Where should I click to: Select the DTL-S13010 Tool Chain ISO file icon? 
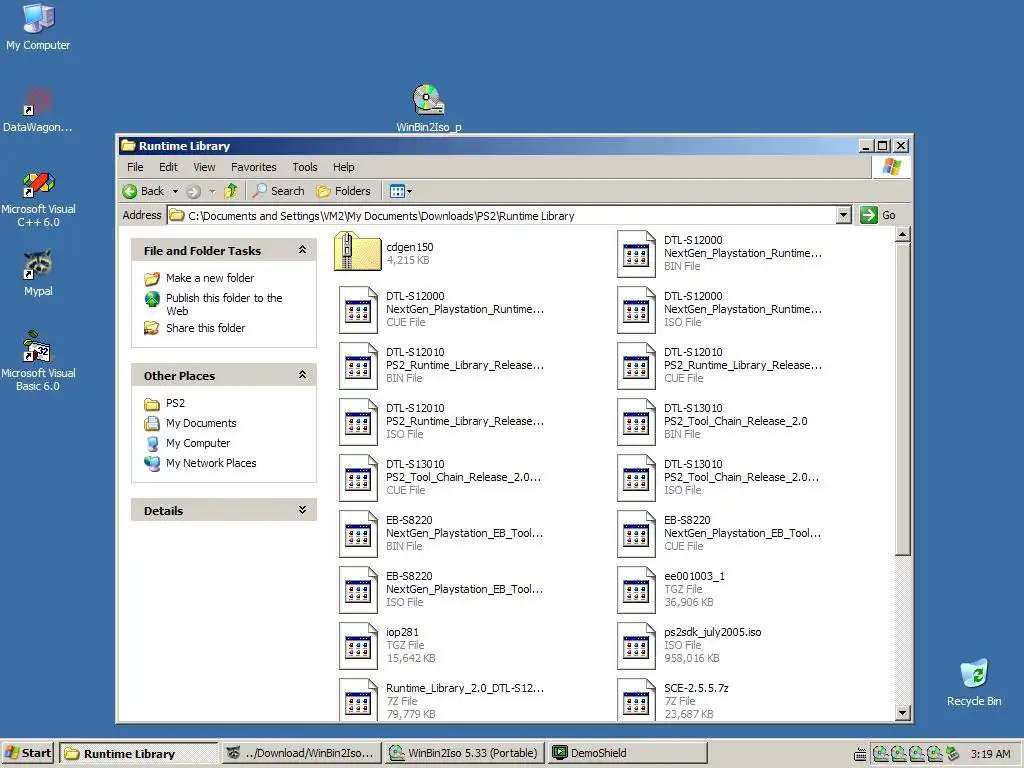coord(636,479)
